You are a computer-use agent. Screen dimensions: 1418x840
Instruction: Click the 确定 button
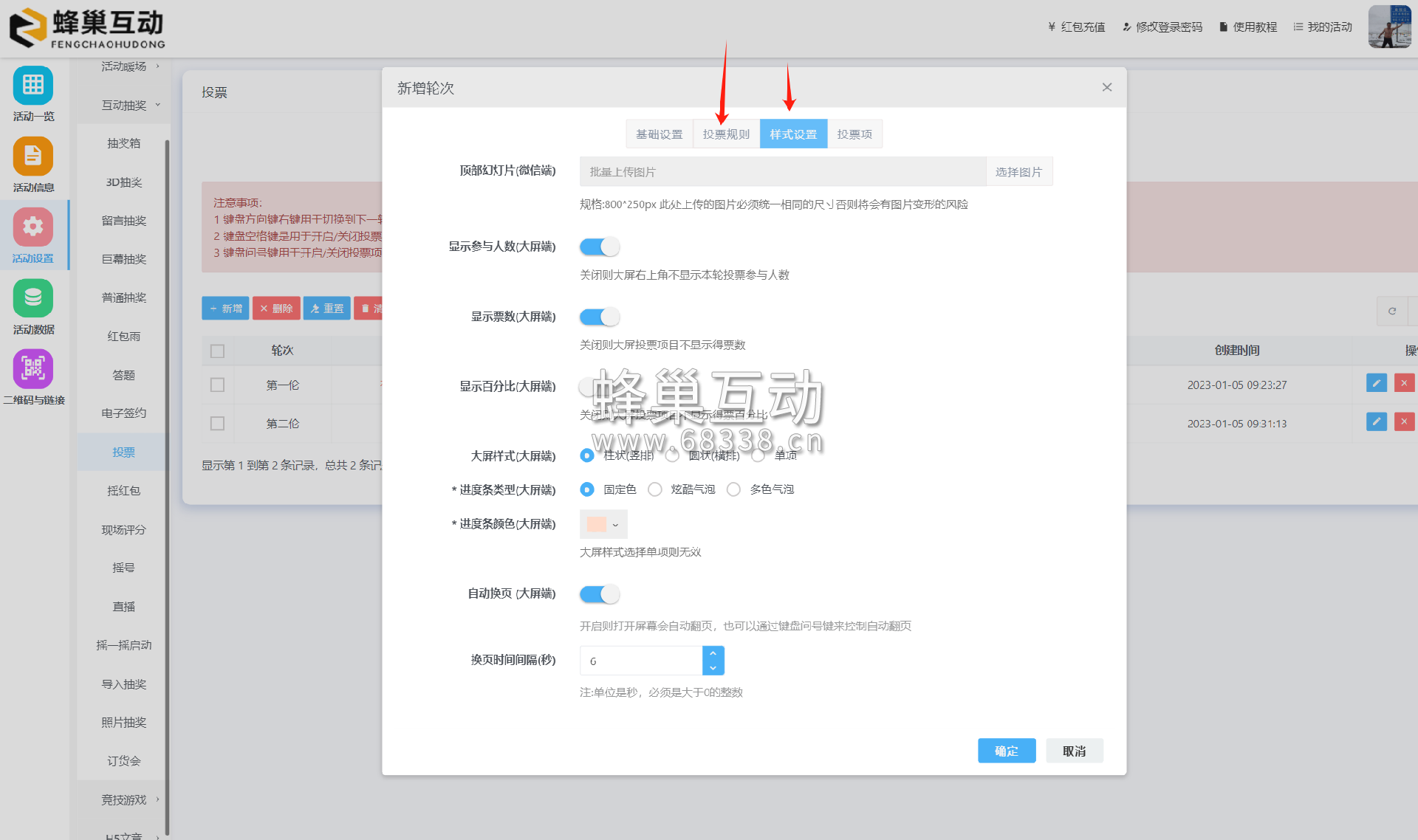(1006, 751)
